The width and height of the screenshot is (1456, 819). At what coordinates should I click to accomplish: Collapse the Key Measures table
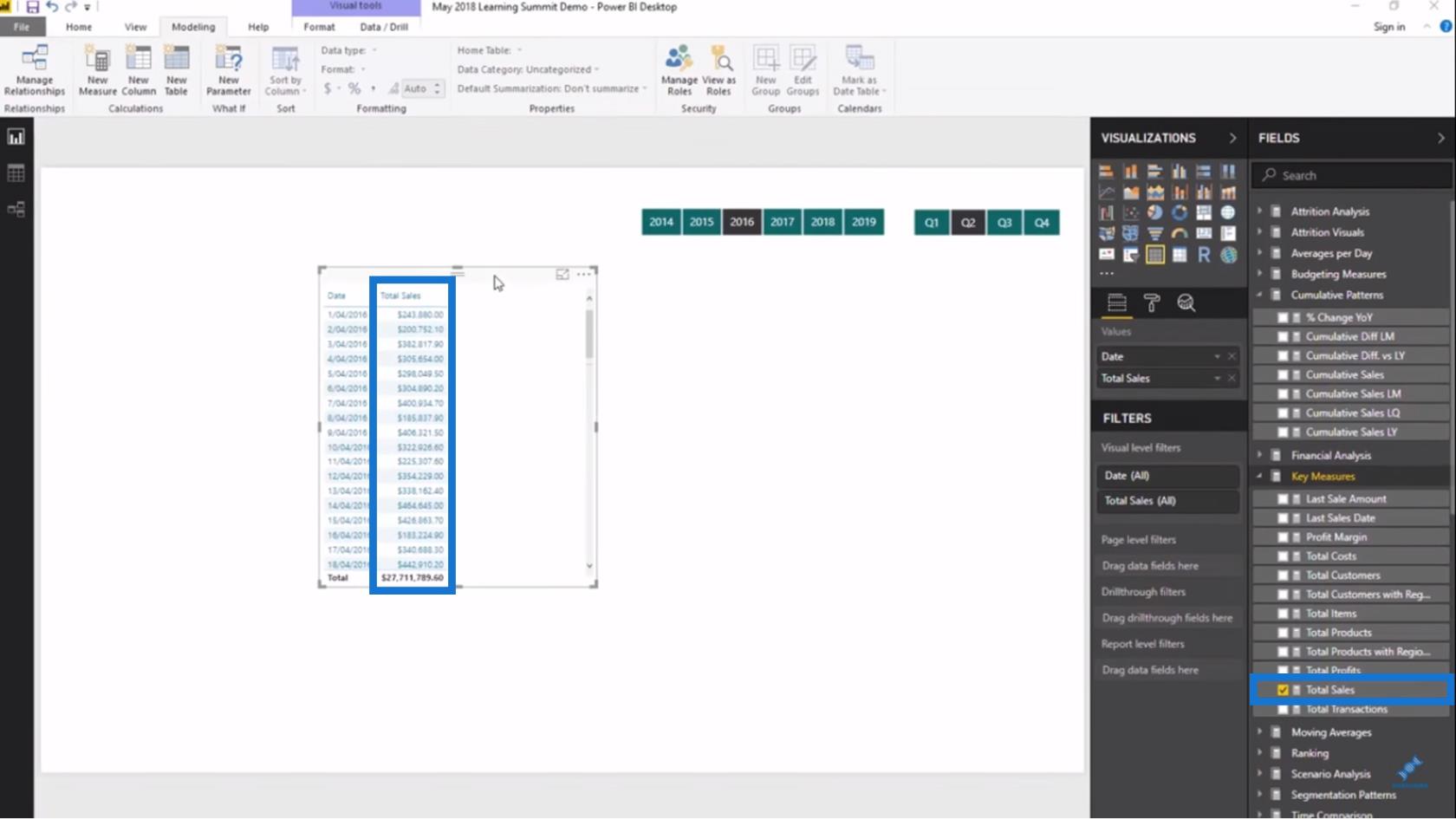click(x=1260, y=476)
